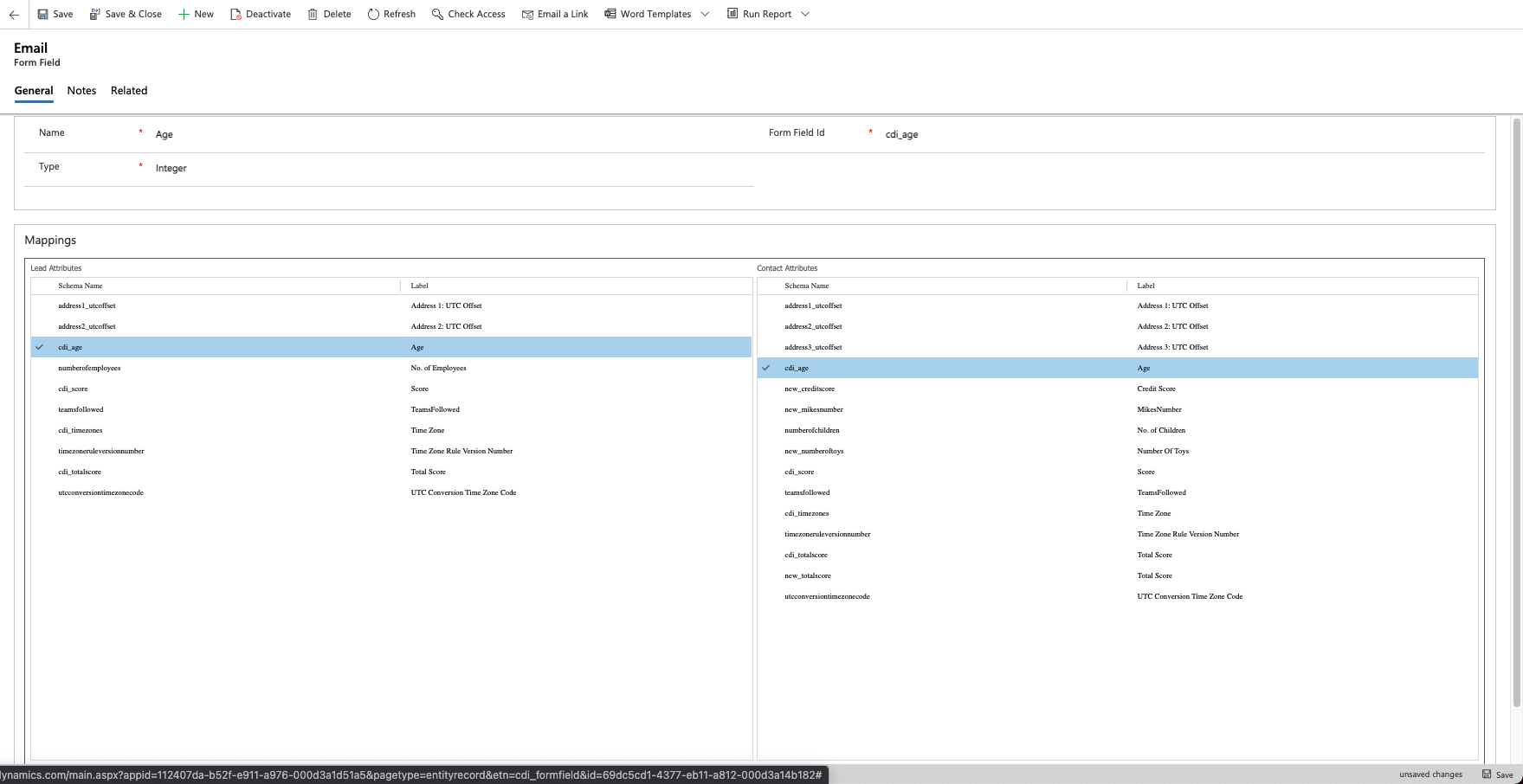1523x784 pixels.
Task: Sort Lead Attributes by Schema Name header
Action: [x=81, y=286]
